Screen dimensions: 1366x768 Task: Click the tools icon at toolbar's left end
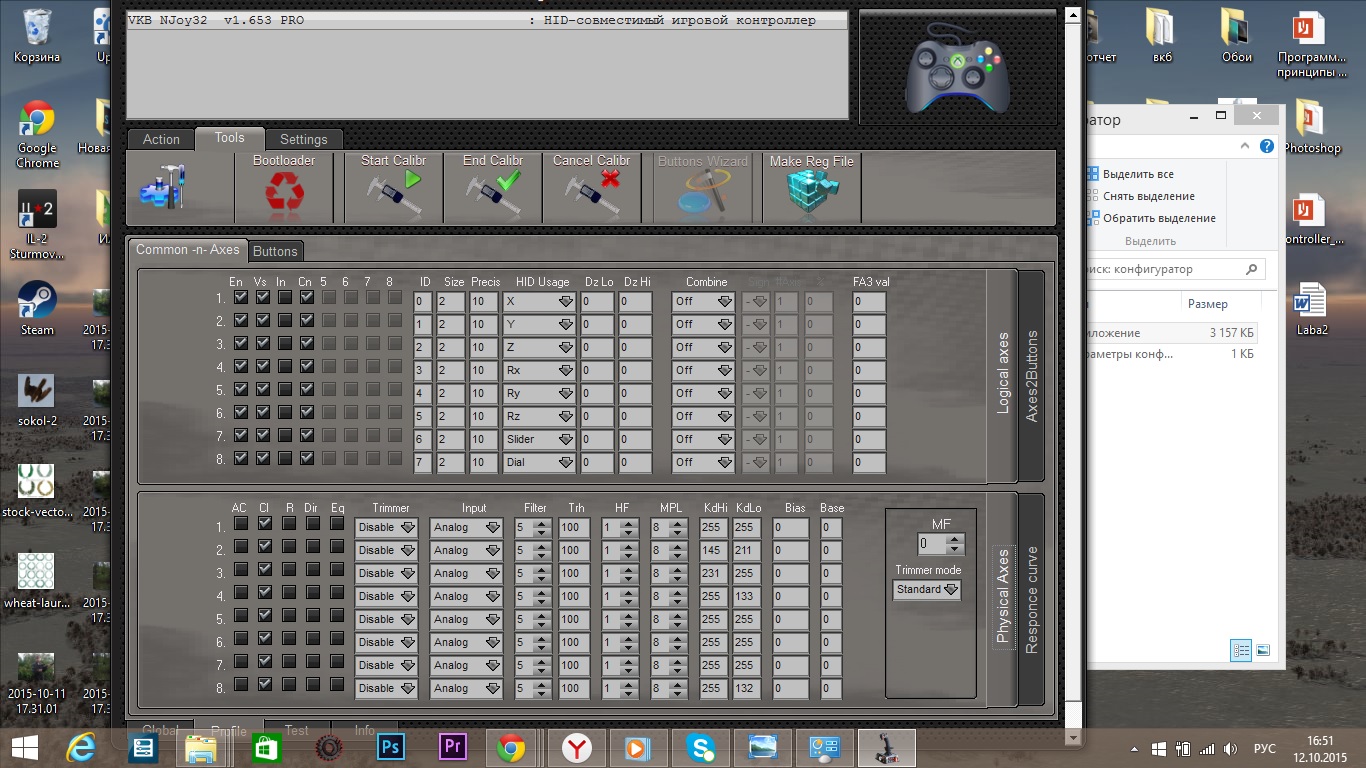(x=163, y=187)
